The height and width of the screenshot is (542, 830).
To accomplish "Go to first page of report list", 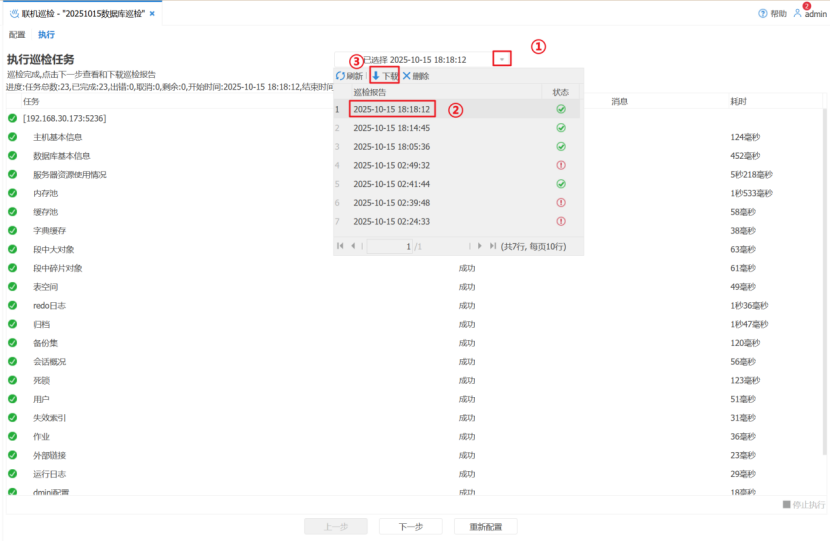I will pyautogui.click(x=340, y=246).
